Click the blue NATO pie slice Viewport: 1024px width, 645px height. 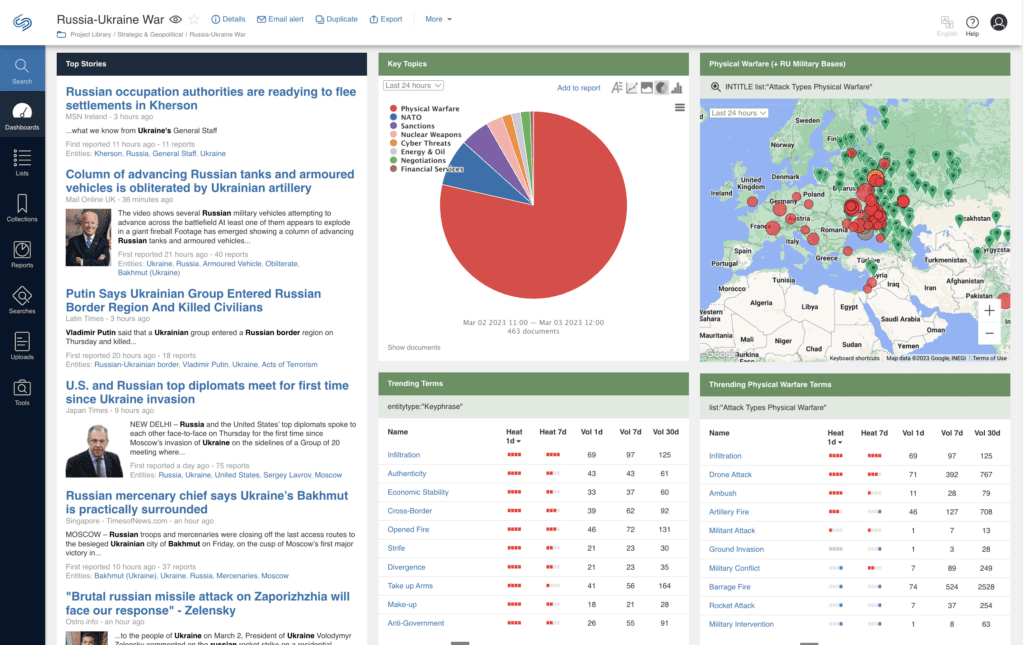coord(487,173)
